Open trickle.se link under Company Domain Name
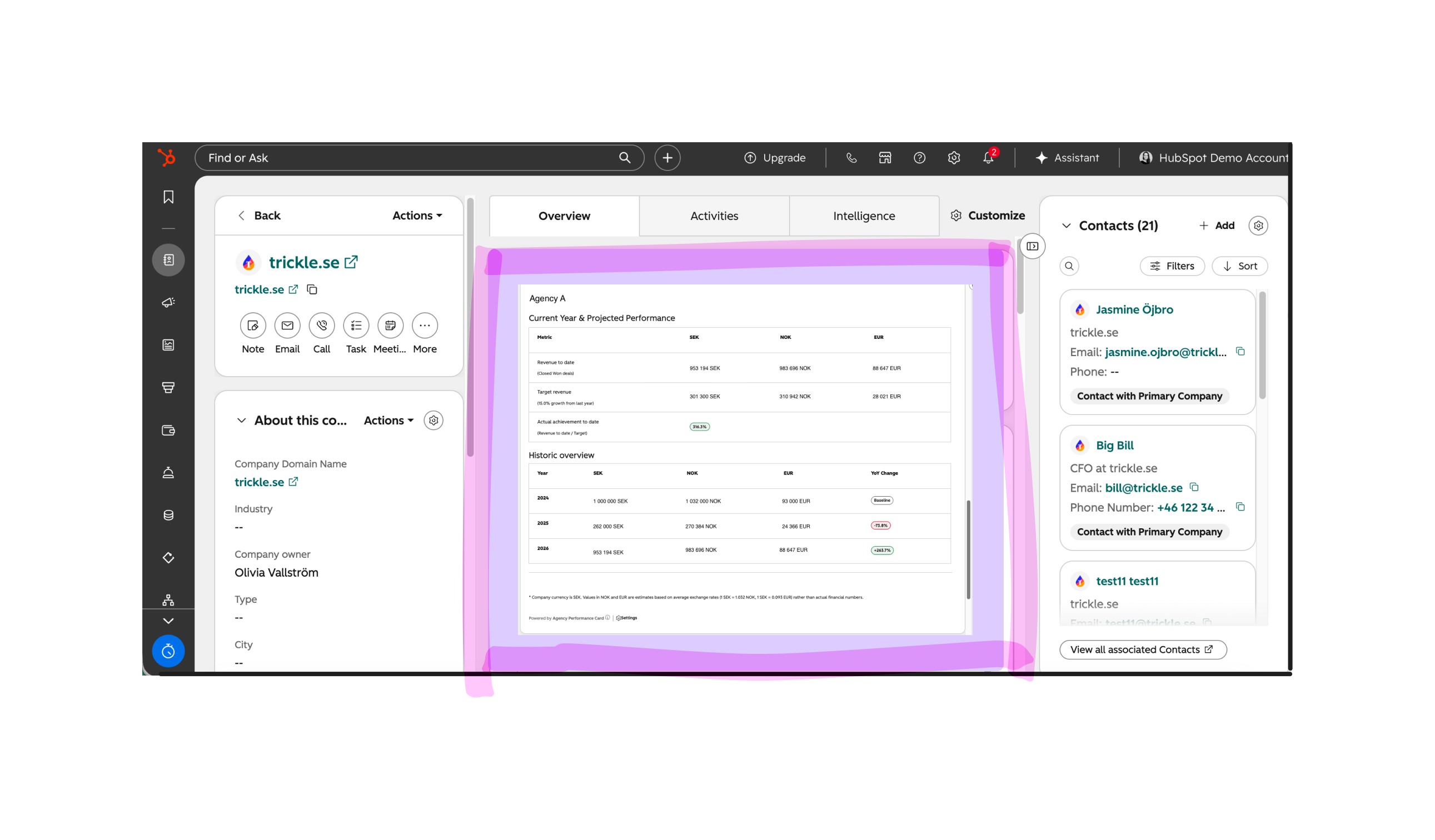Screen dimensions: 1435x840 tap(266, 482)
